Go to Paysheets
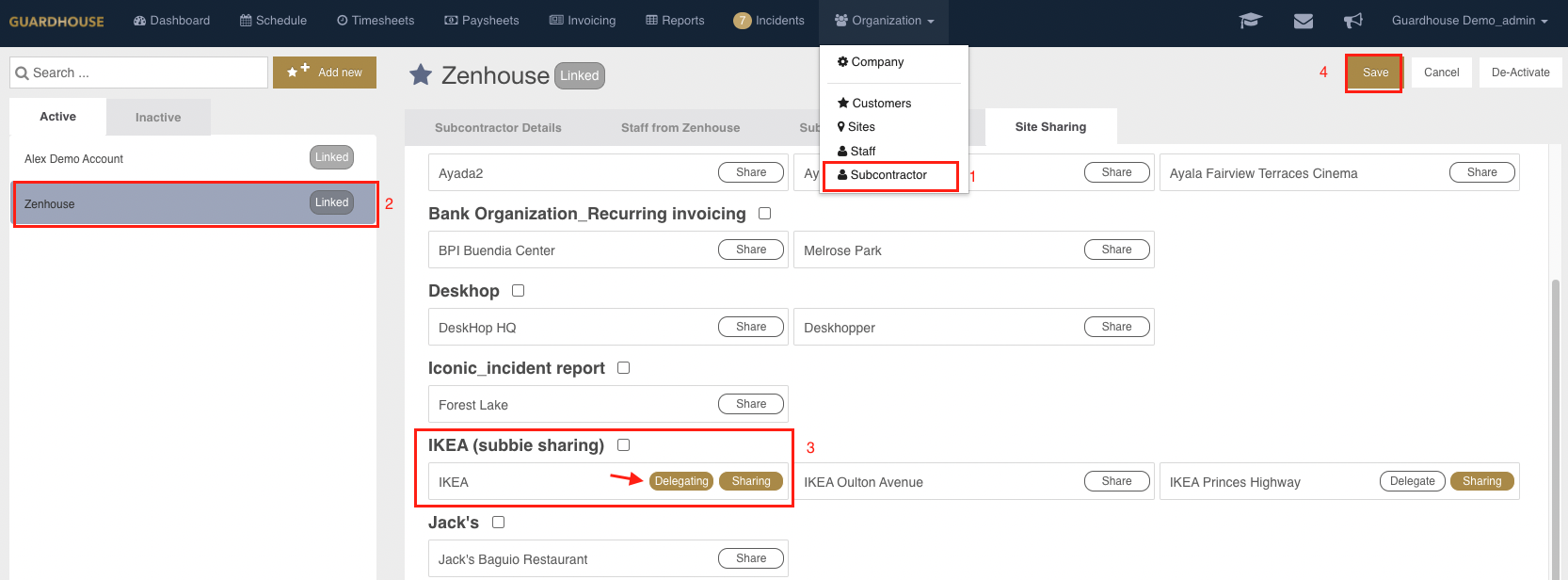The image size is (1568, 580). coord(481,21)
